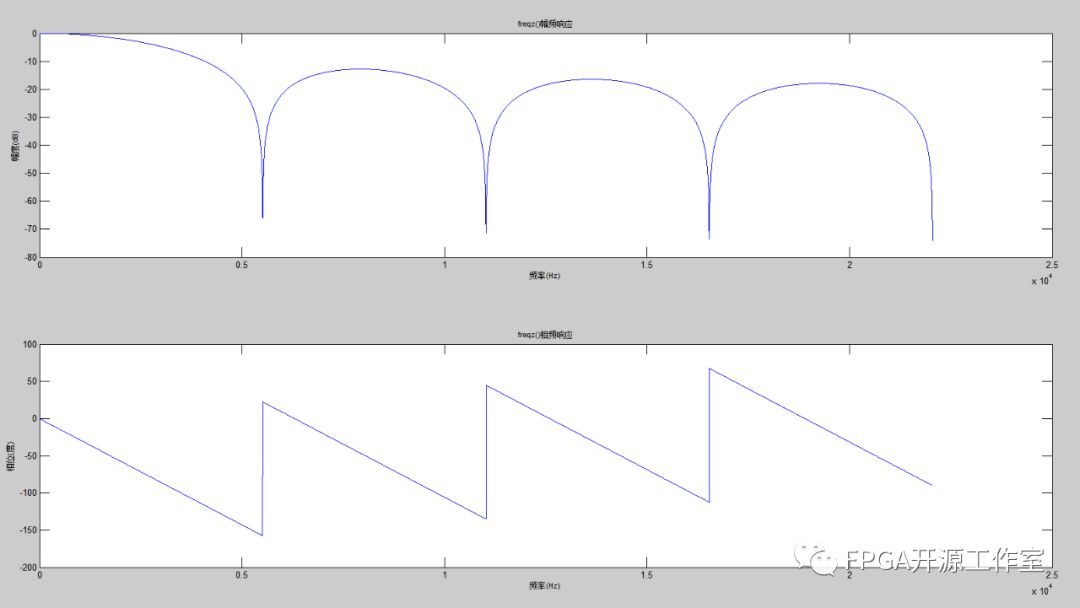Image resolution: width=1080 pixels, height=608 pixels.
Task: Click the x10⁴ exponent below the magnitude plot
Action: coord(1040,281)
